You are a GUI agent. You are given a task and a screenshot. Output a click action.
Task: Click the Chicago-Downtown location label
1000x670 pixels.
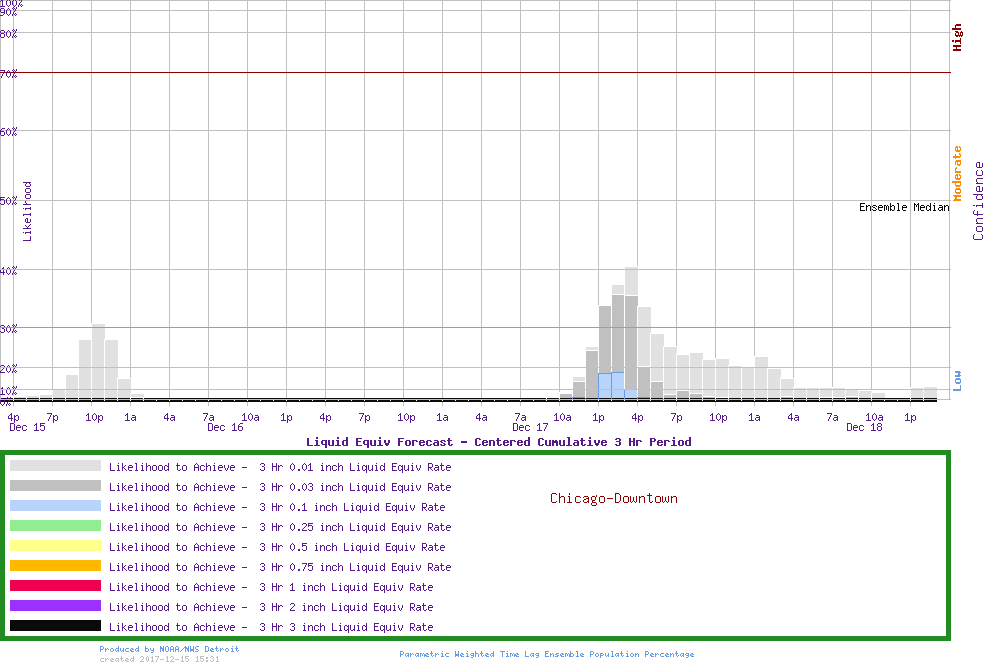(613, 498)
